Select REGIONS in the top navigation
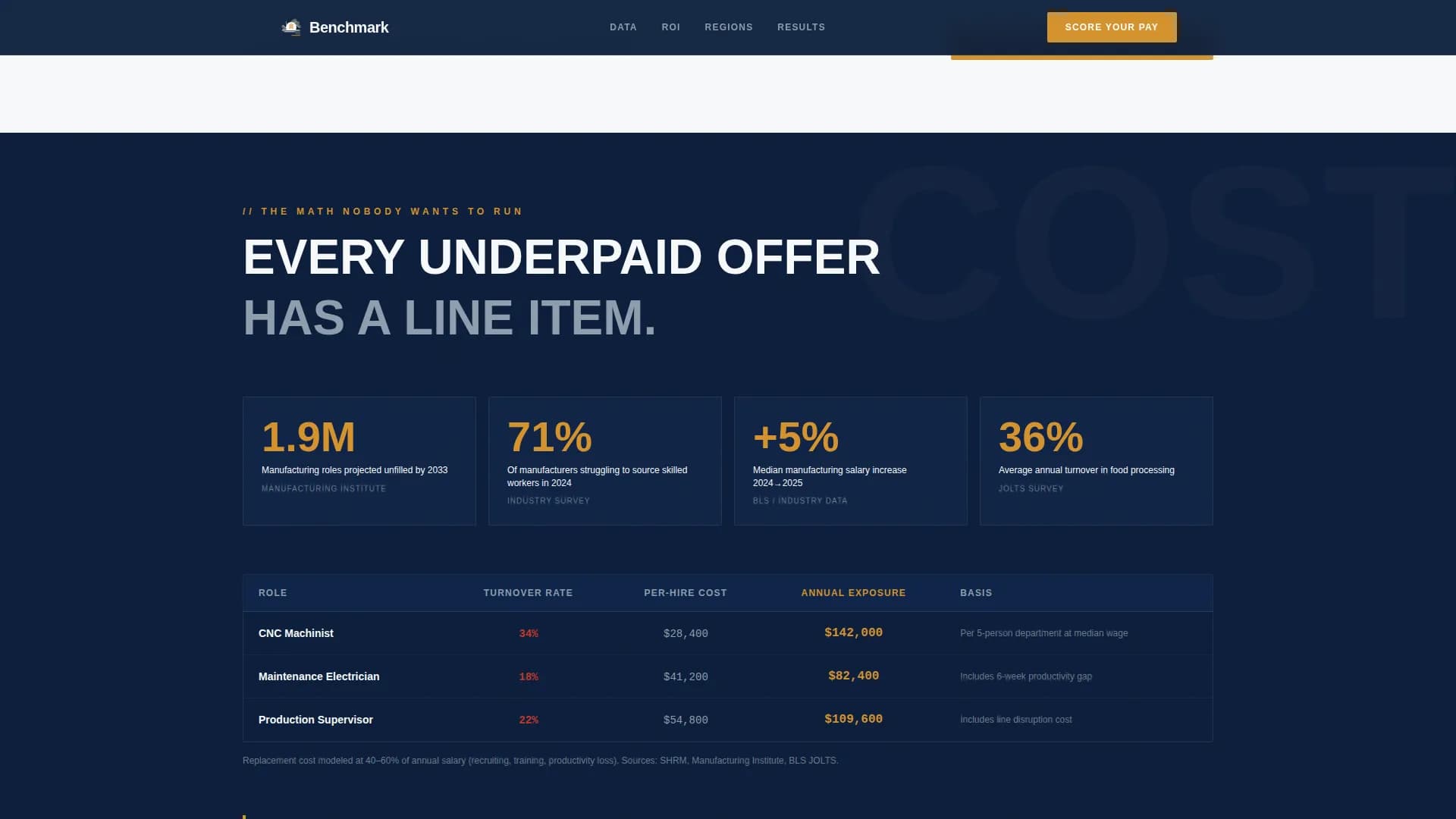Screen dimensions: 1456x819 coord(729,27)
